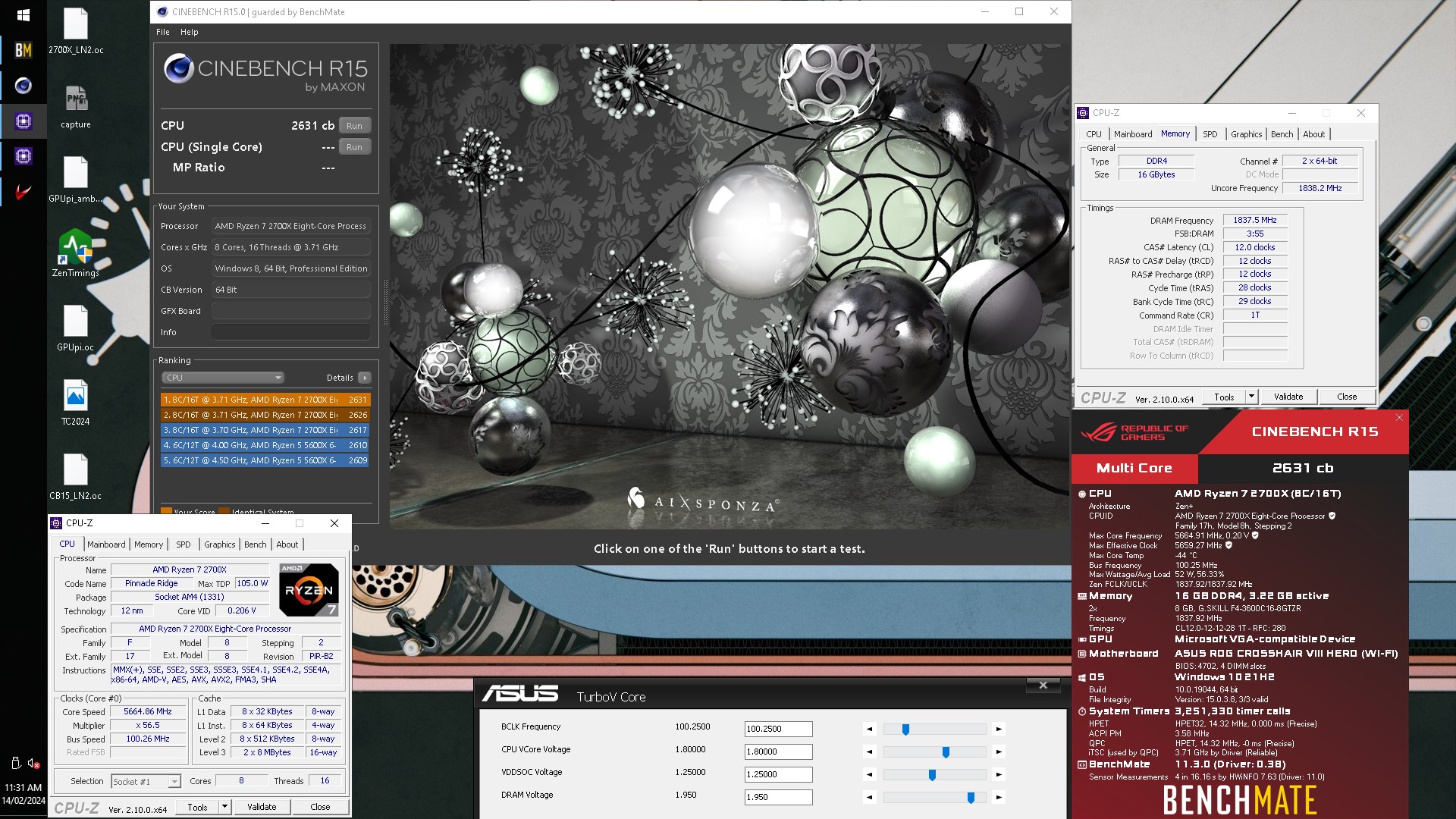Open the 2700X_LN2.oc desktop file
The height and width of the screenshot is (819, 1456).
coord(76,31)
